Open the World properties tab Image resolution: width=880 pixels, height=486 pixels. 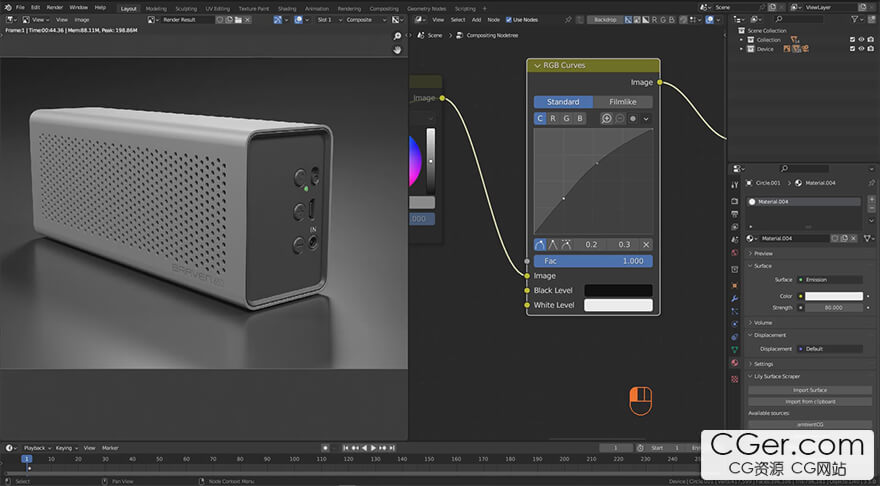pyautogui.click(x=735, y=253)
